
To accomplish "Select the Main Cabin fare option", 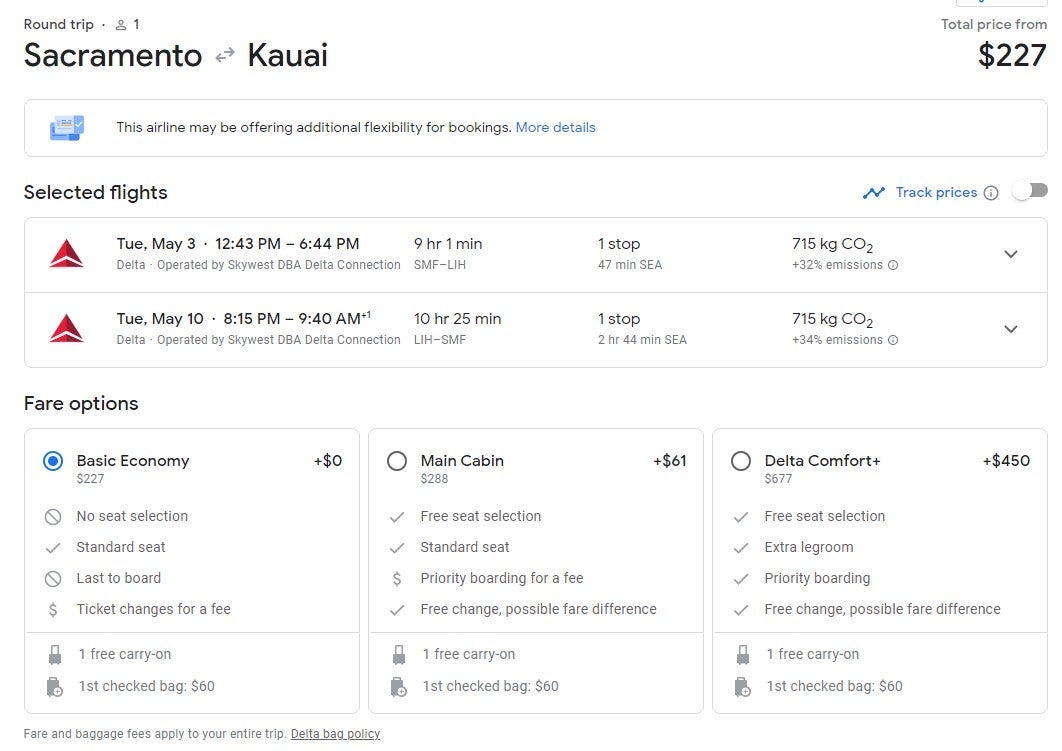I will click(x=397, y=461).
